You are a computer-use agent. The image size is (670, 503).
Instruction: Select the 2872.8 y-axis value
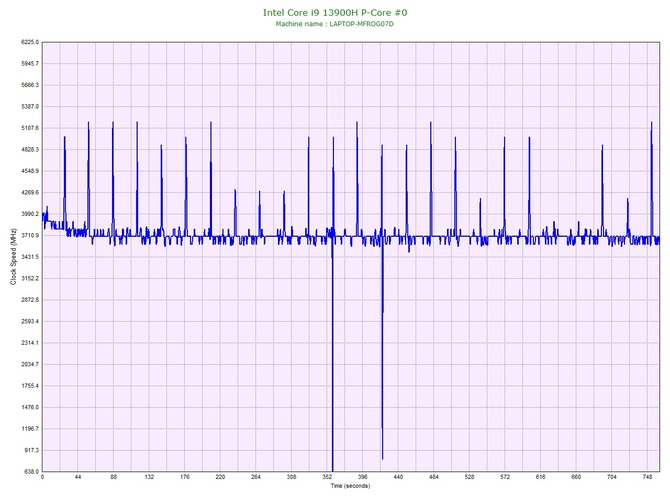30,300
